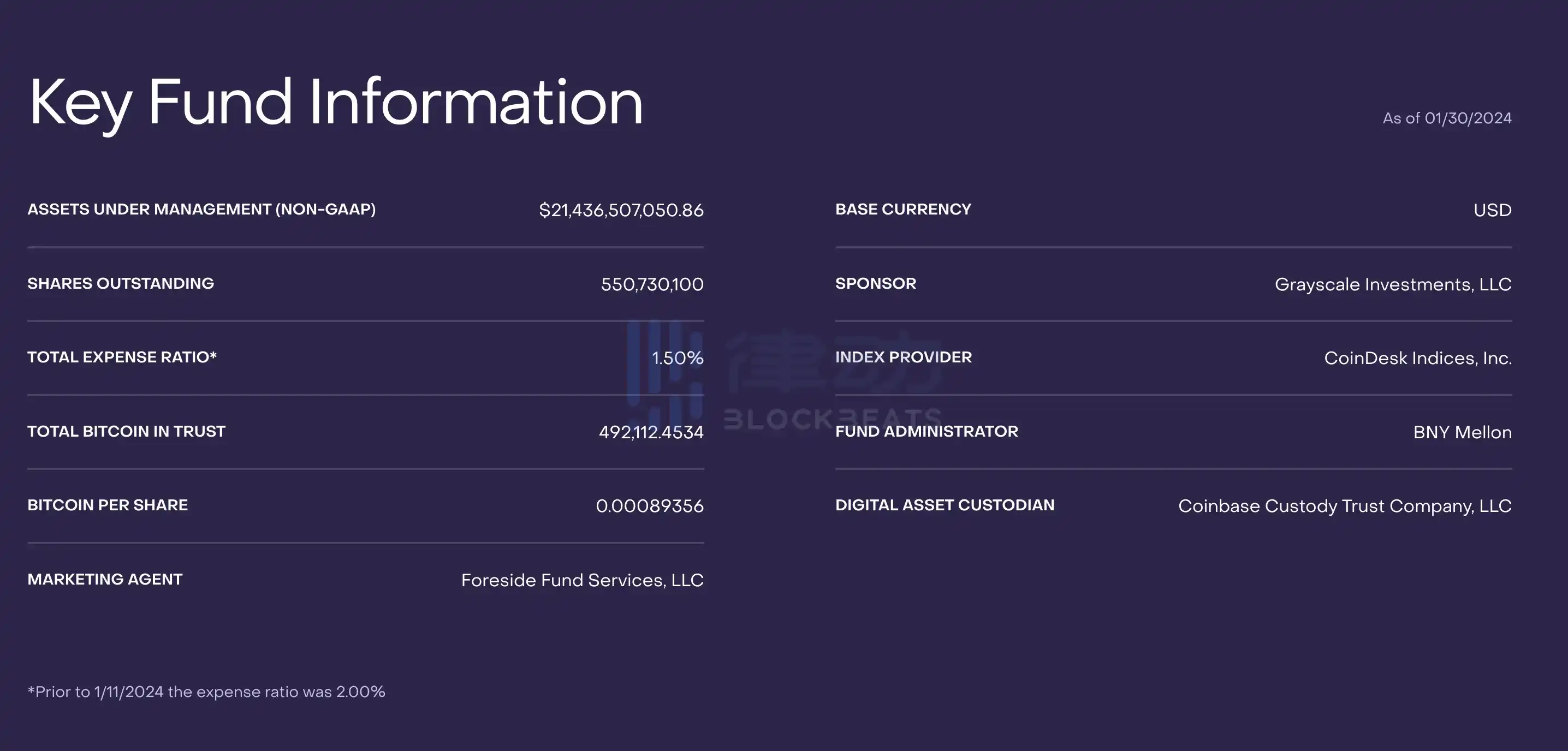The width and height of the screenshot is (1568, 751).
Task: Click the 550,730,100 shares value
Action: 651,284
